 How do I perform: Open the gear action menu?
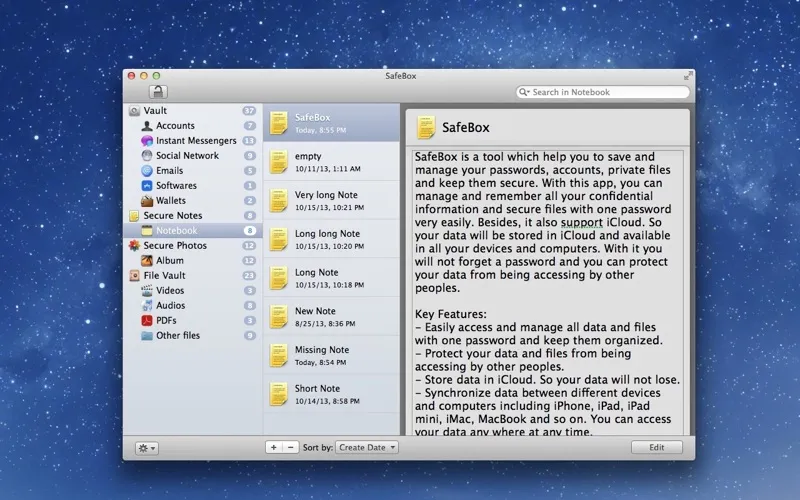click(147, 447)
